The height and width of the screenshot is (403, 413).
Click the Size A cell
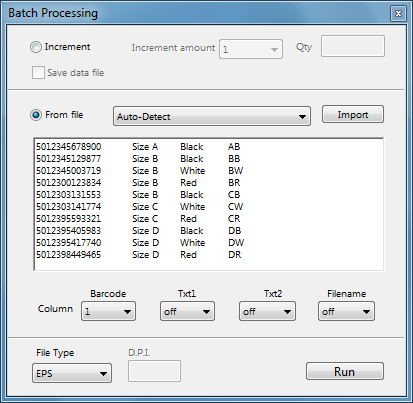145,147
